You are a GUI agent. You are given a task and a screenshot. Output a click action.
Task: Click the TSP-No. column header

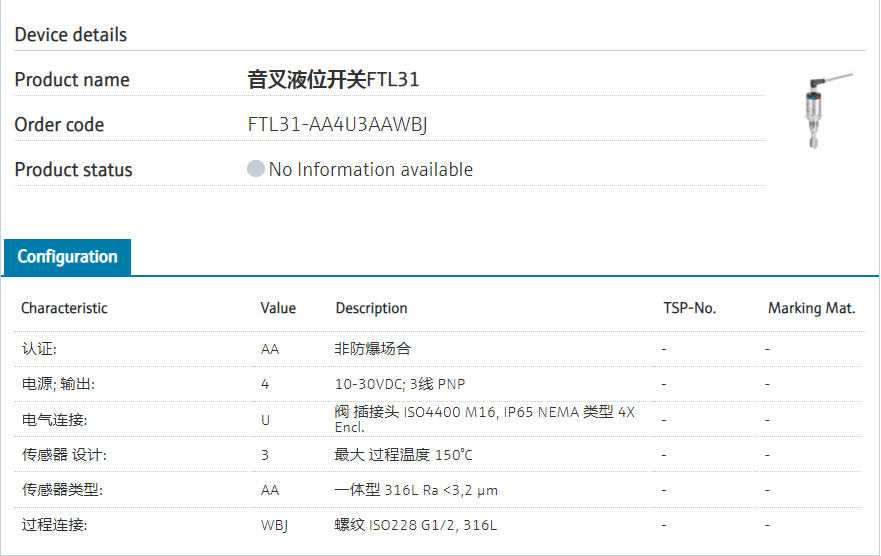(x=689, y=308)
